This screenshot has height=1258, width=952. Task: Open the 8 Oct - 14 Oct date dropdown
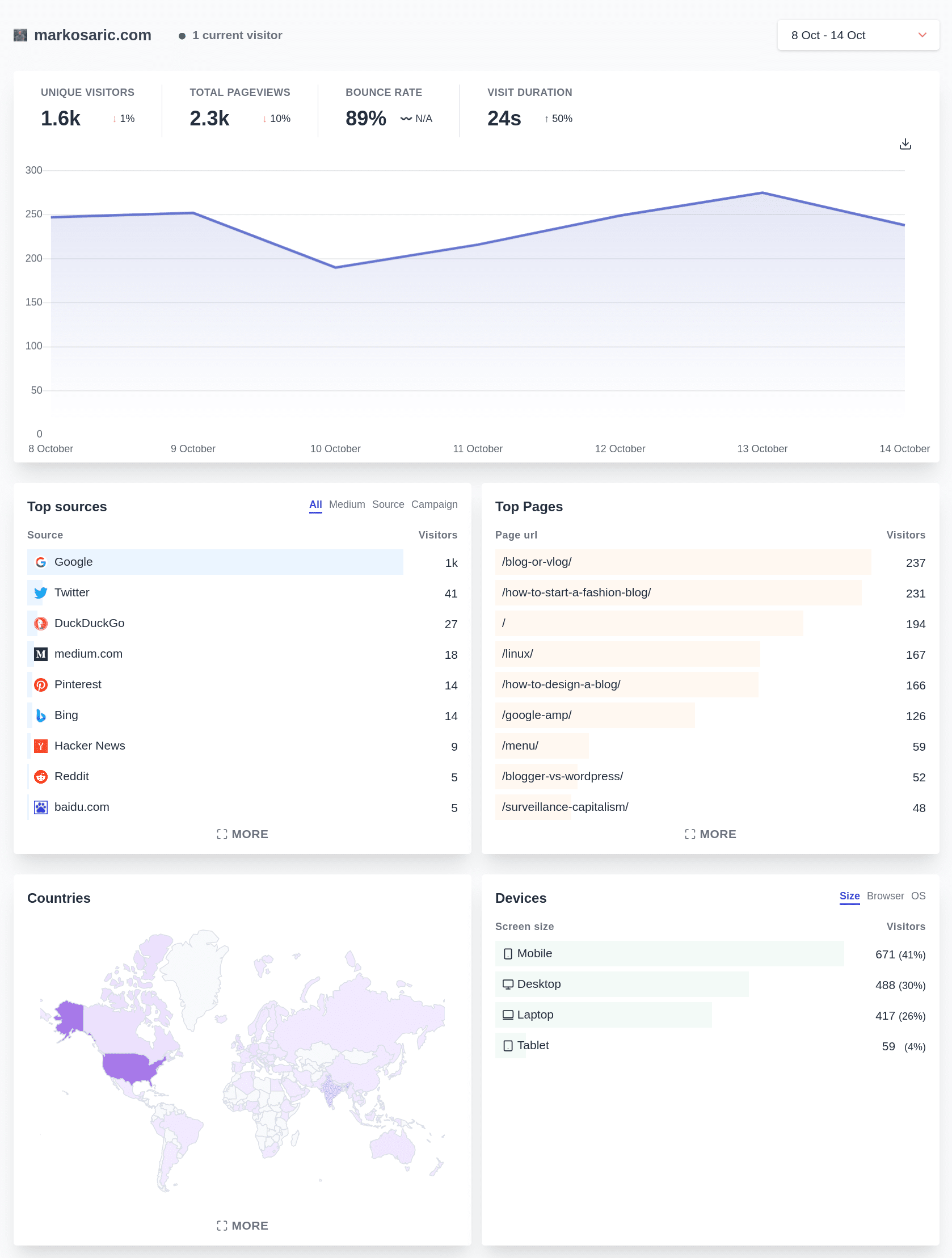coord(858,35)
